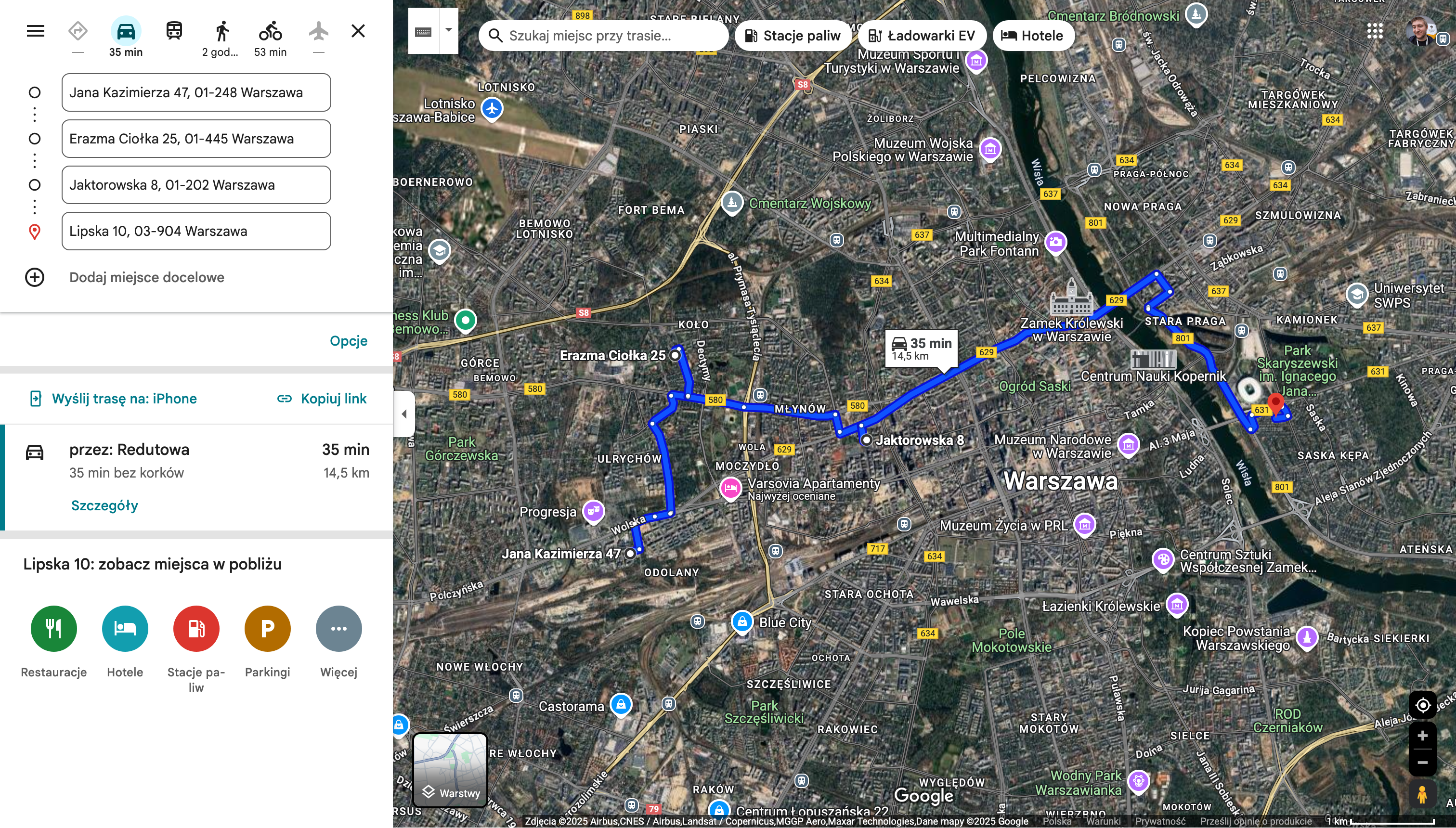
Task: Select the public transit mode icon
Action: [x=173, y=31]
